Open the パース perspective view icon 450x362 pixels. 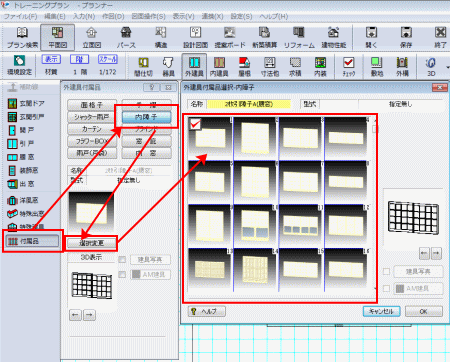point(126,37)
